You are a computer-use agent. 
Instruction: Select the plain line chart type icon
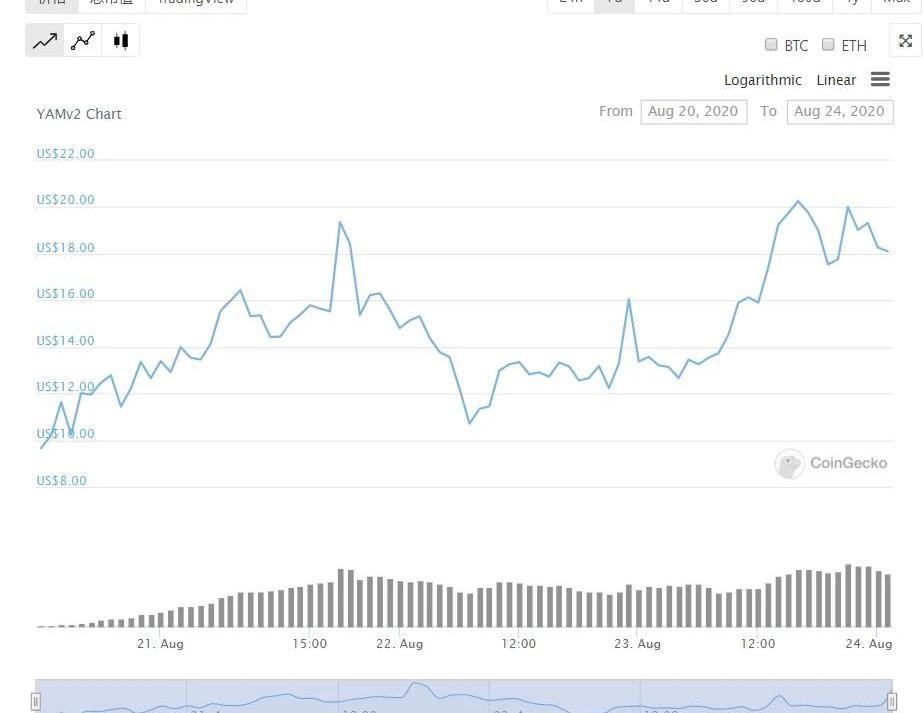click(x=45, y=41)
